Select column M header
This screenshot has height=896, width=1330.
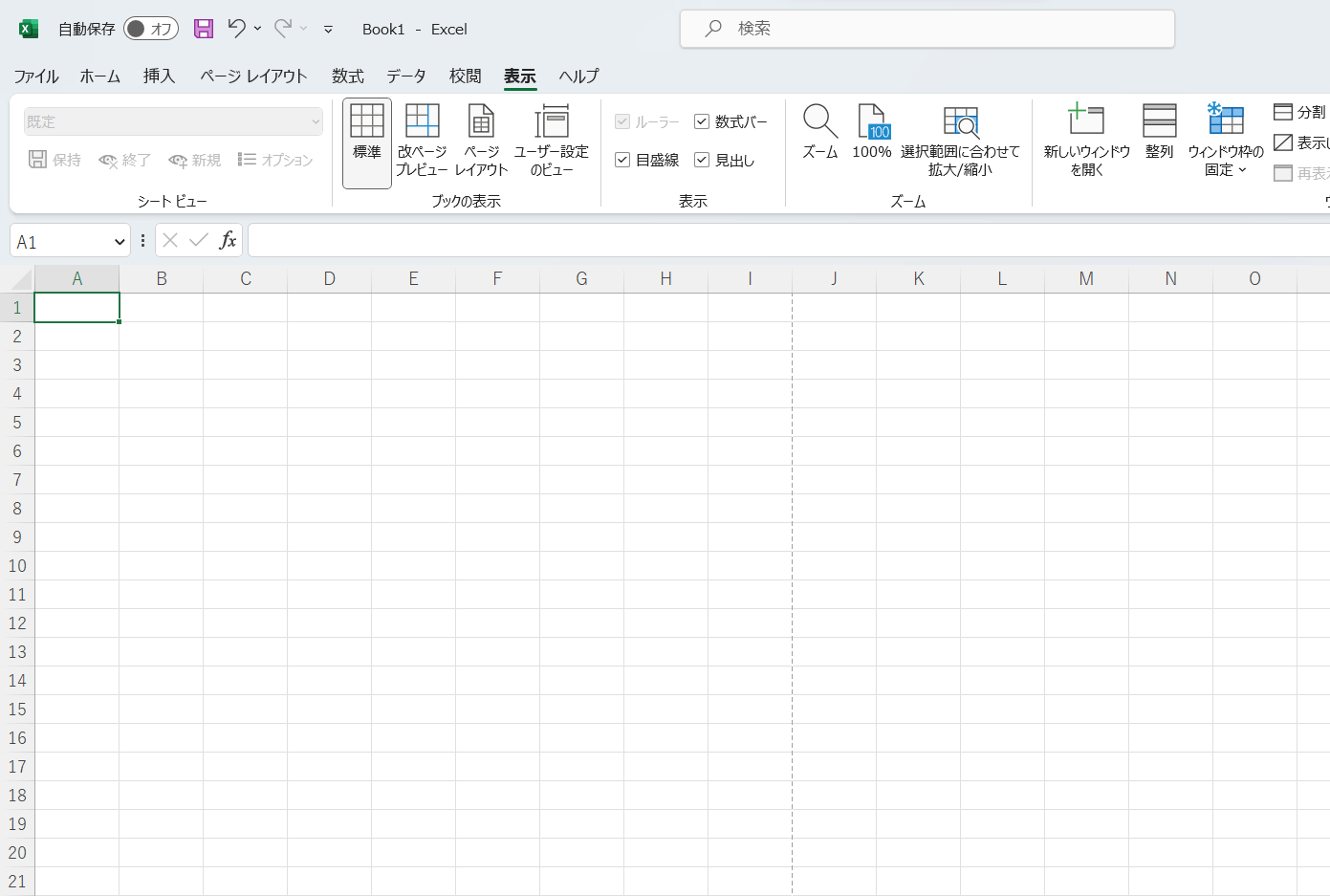(1087, 279)
